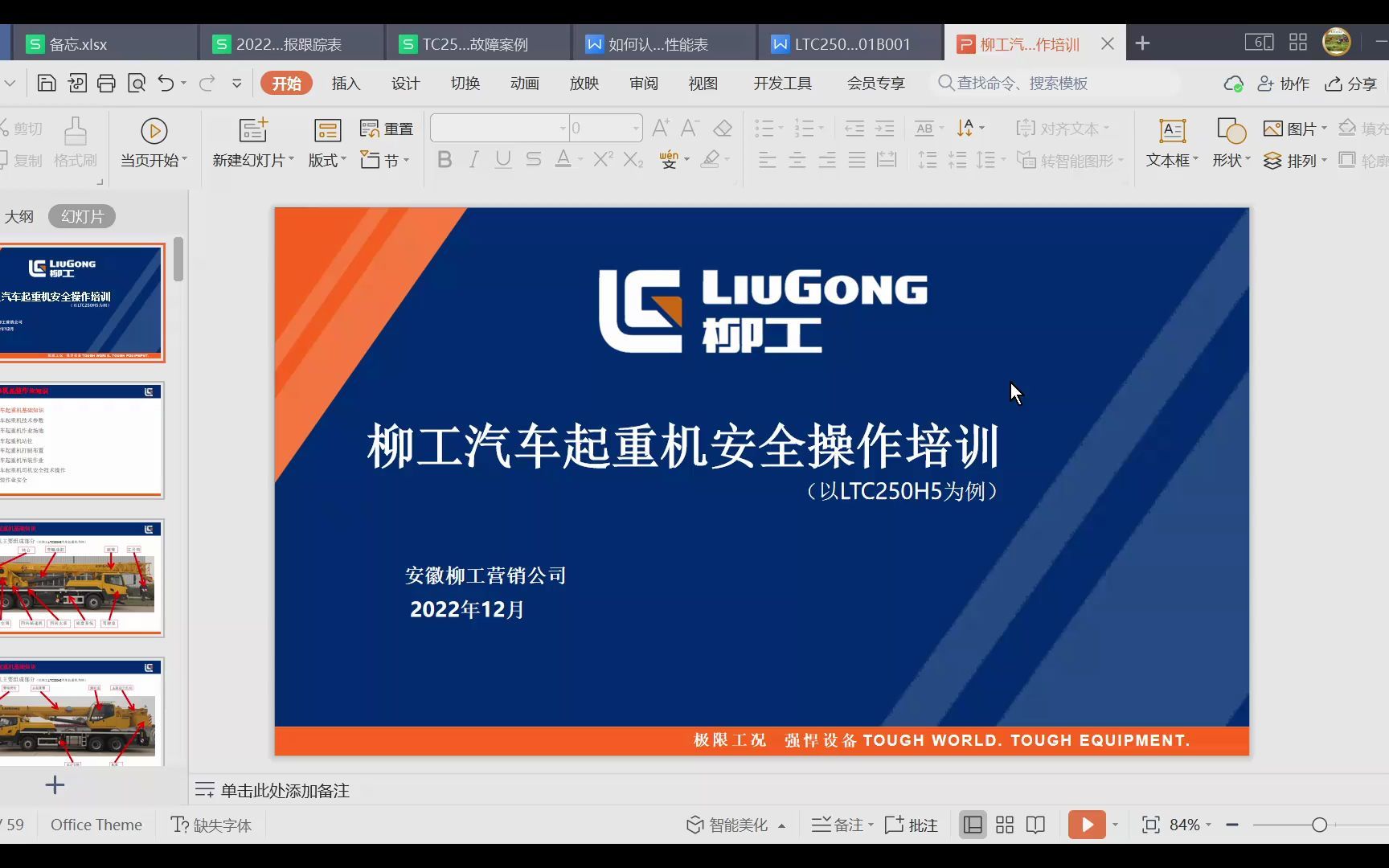This screenshot has width=1389, height=868.
Task: Toggle Italic formatting
Action: pyautogui.click(x=474, y=159)
